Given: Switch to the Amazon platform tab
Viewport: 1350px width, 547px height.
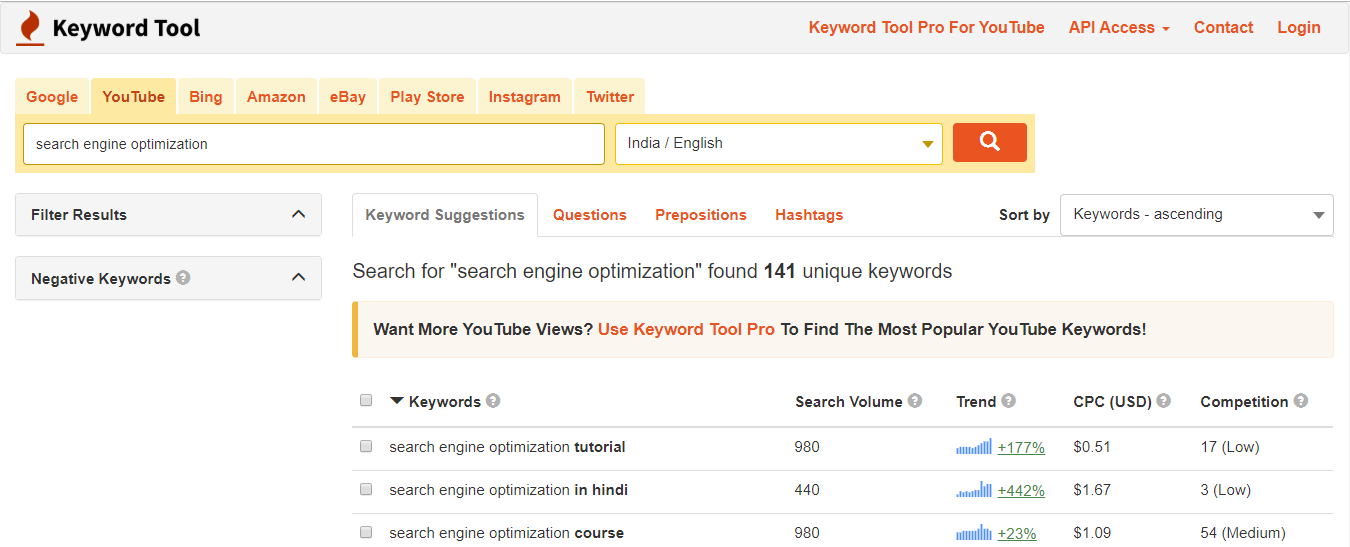Looking at the screenshot, I should 276,97.
